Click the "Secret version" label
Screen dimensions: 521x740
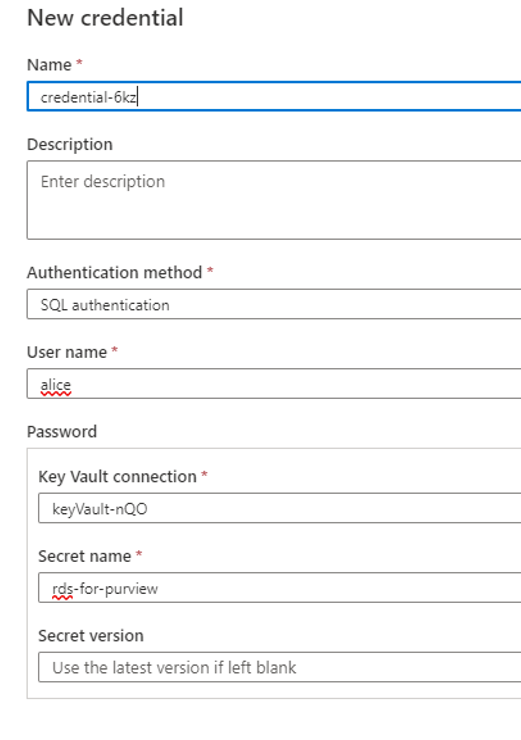click(91, 636)
